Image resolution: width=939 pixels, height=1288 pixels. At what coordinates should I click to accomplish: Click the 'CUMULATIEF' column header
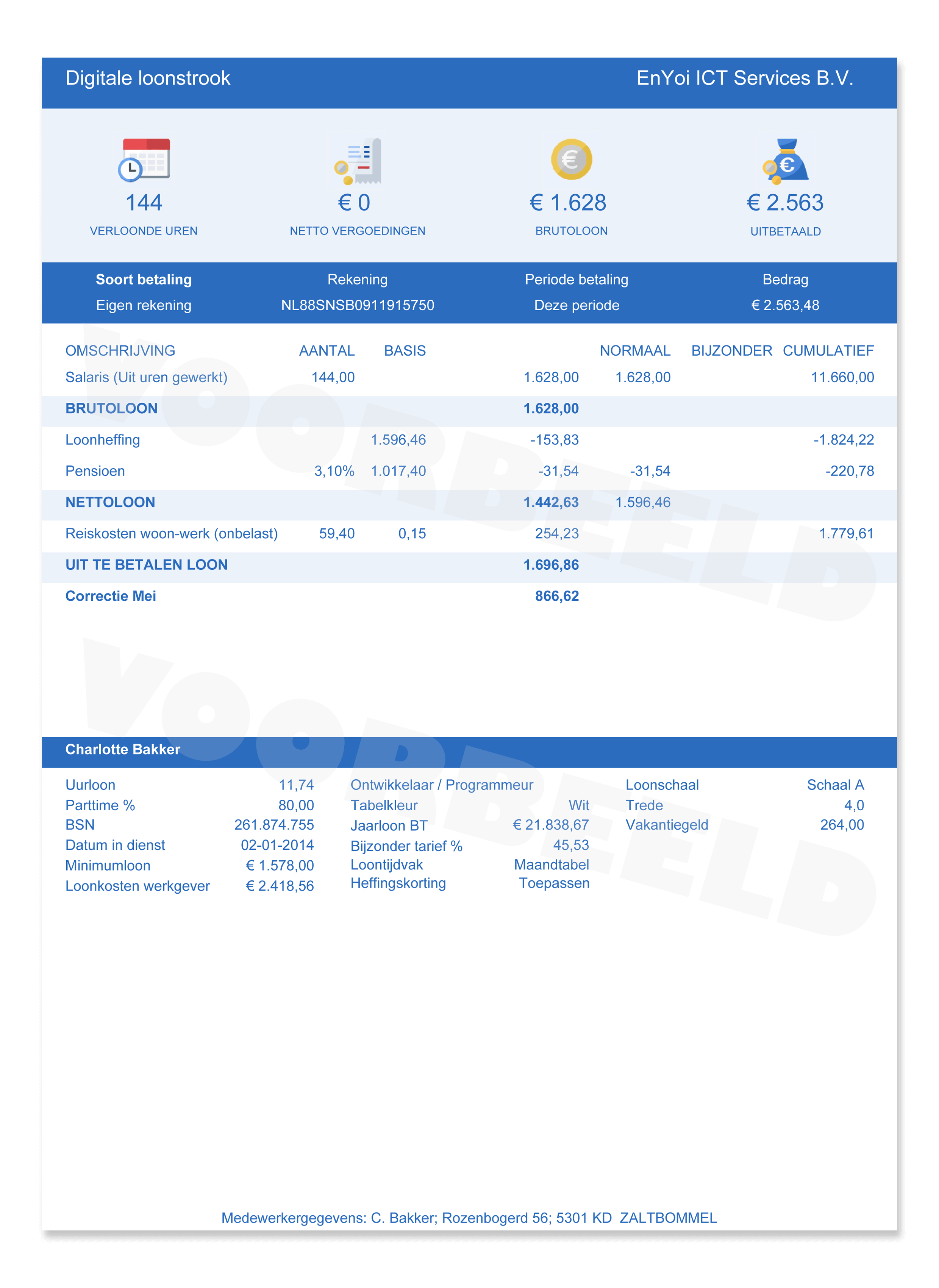[x=828, y=351]
